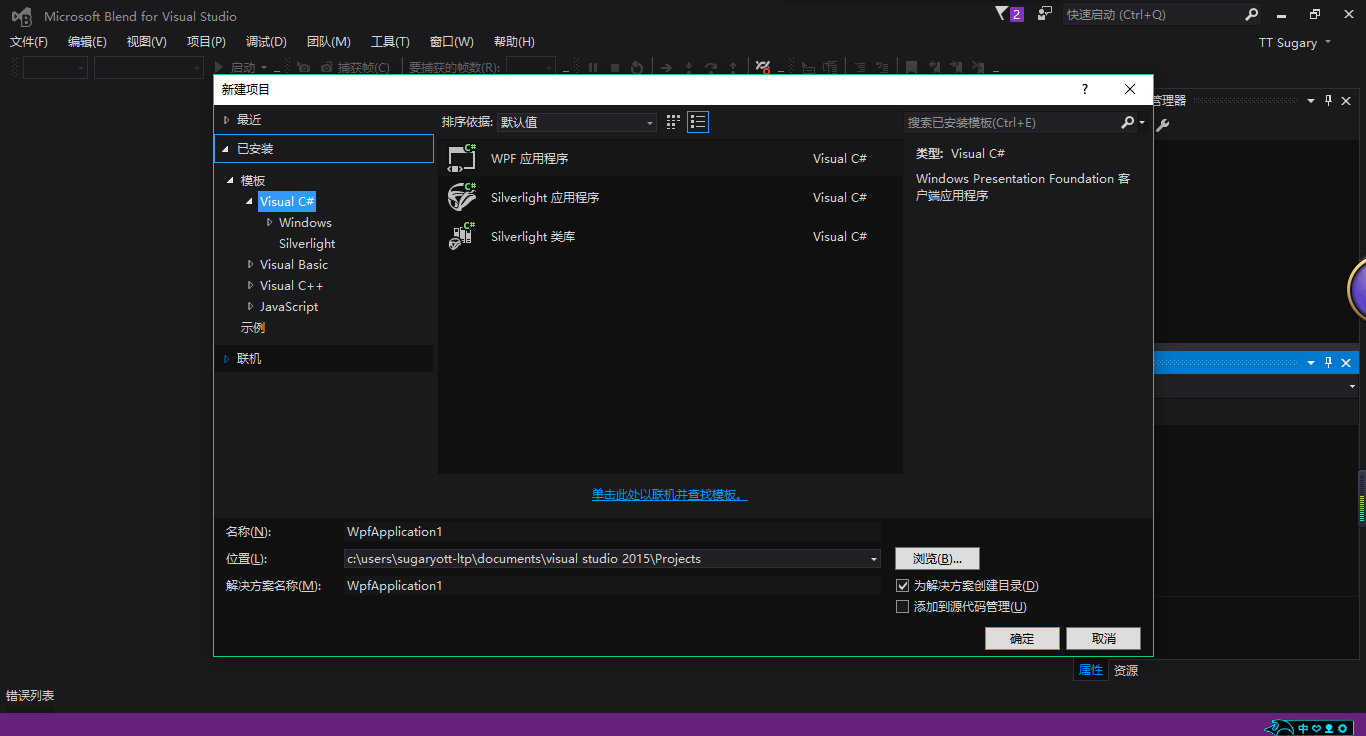
Task: Switch to the 属性 tab
Action: click(1090, 670)
